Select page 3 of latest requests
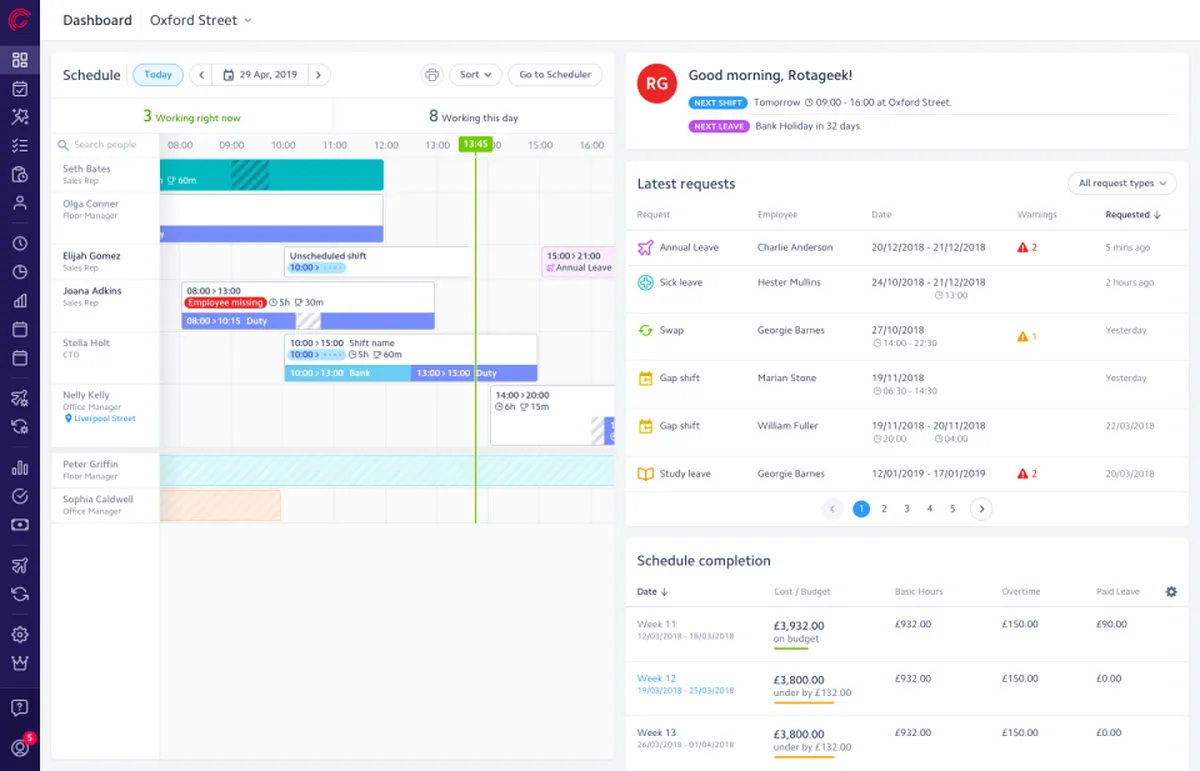1200x771 pixels. pyautogui.click(x=907, y=509)
